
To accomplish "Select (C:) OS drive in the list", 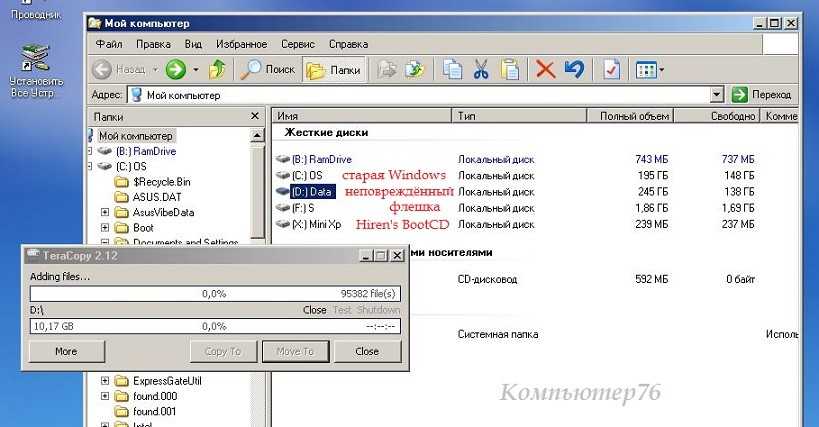I will coord(307,175).
